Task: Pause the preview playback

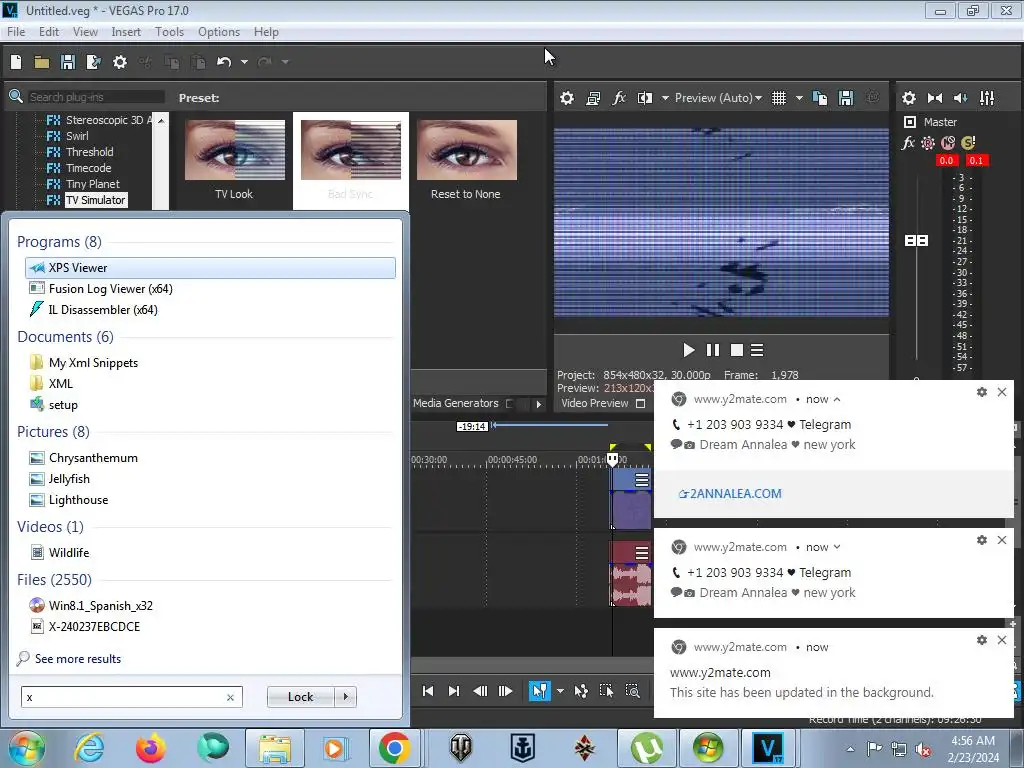Action: point(713,351)
